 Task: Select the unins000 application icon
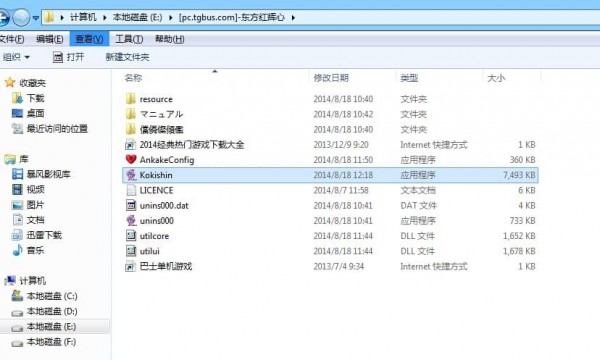(x=130, y=220)
